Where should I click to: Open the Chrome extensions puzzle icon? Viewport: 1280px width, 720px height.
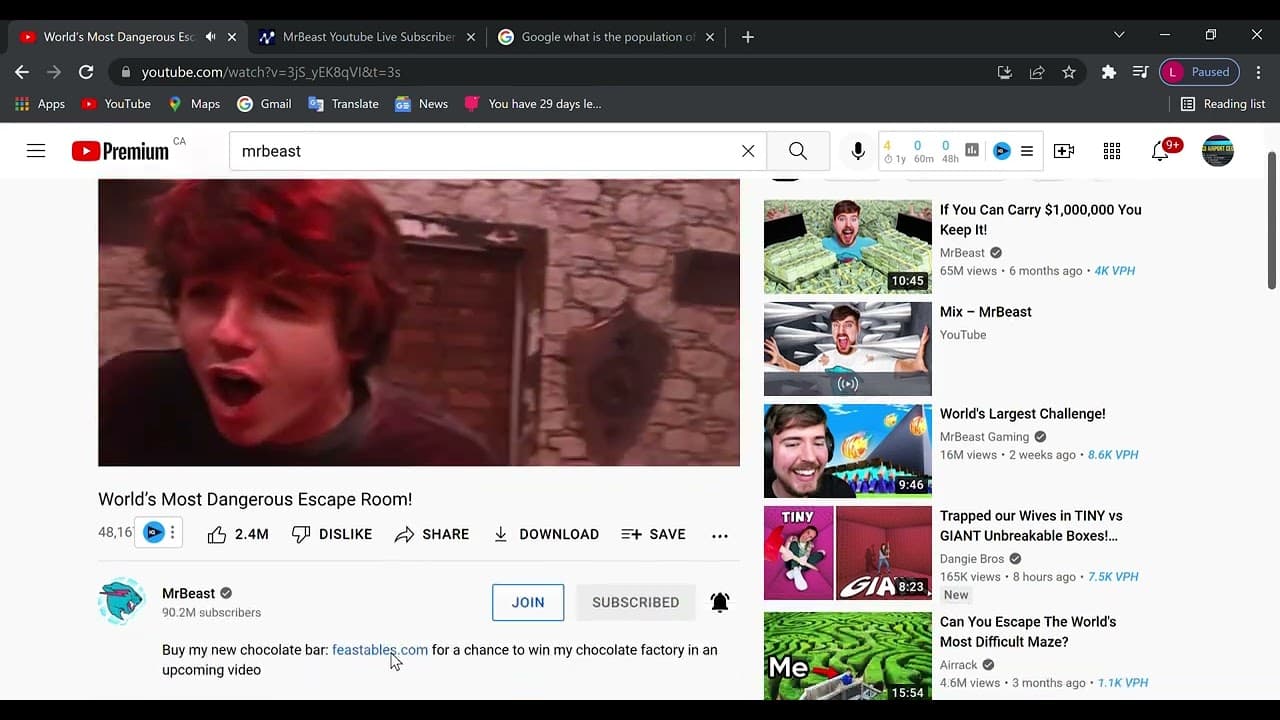pos(1109,72)
